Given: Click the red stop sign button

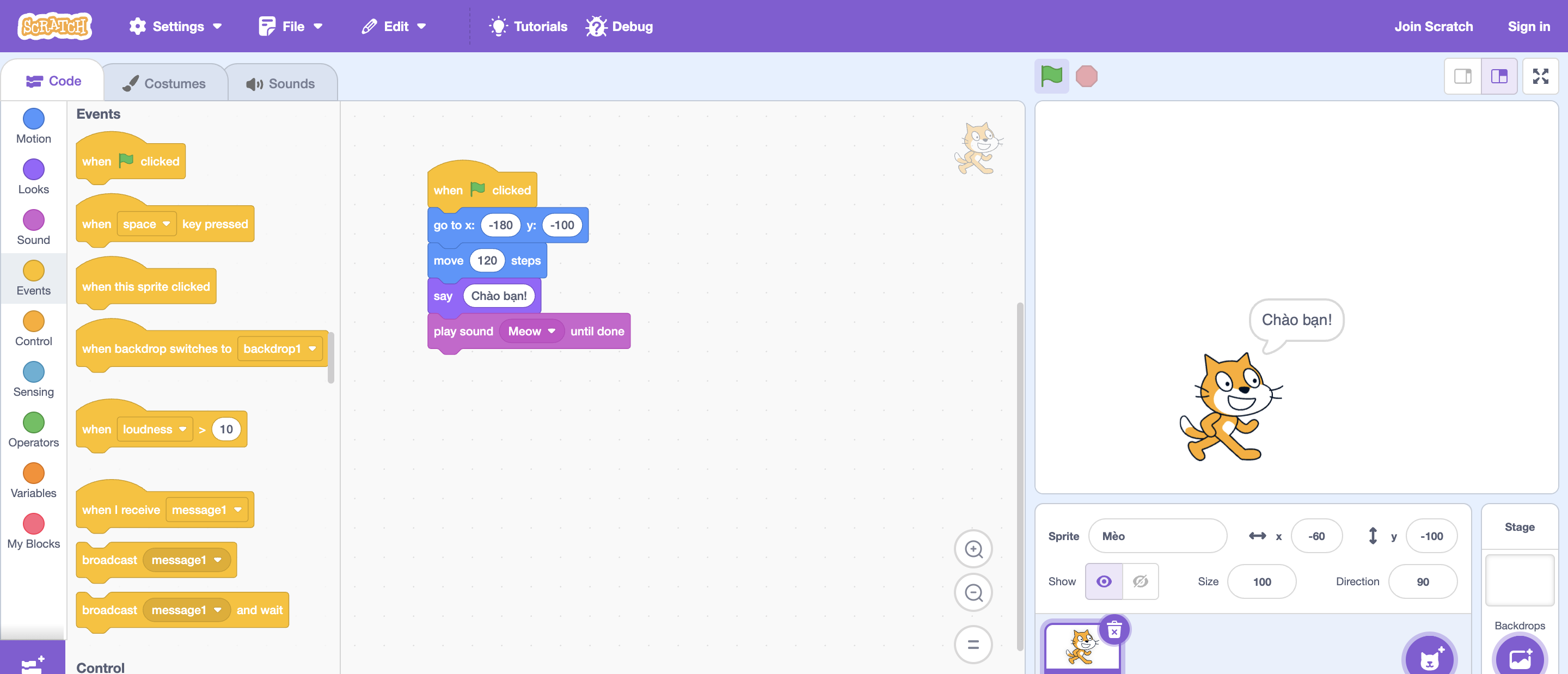Looking at the screenshot, I should click(x=1086, y=76).
